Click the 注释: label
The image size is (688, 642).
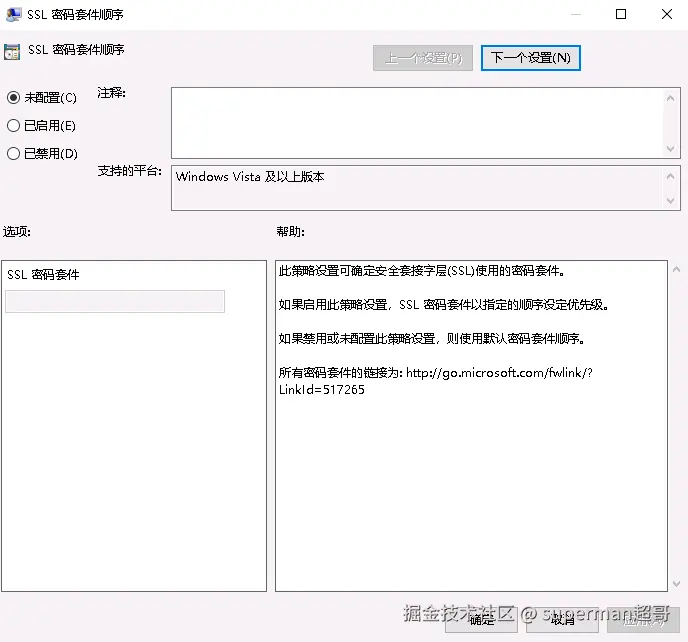[x=111, y=93]
